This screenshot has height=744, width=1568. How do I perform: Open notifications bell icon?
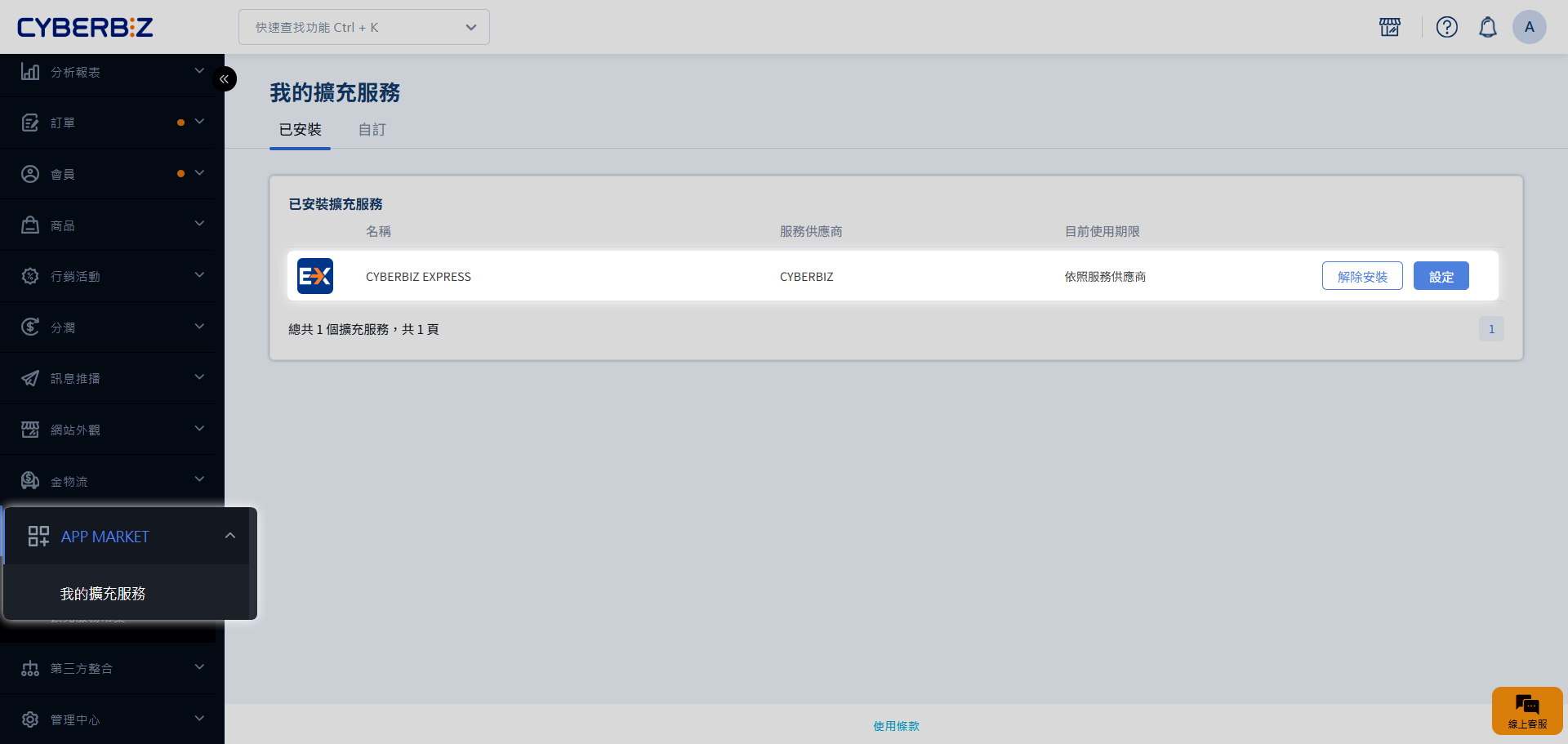click(1487, 27)
